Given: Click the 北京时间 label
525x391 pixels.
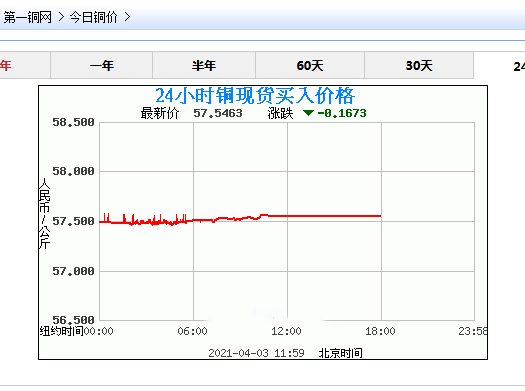Looking at the screenshot, I should click(341, 353).
